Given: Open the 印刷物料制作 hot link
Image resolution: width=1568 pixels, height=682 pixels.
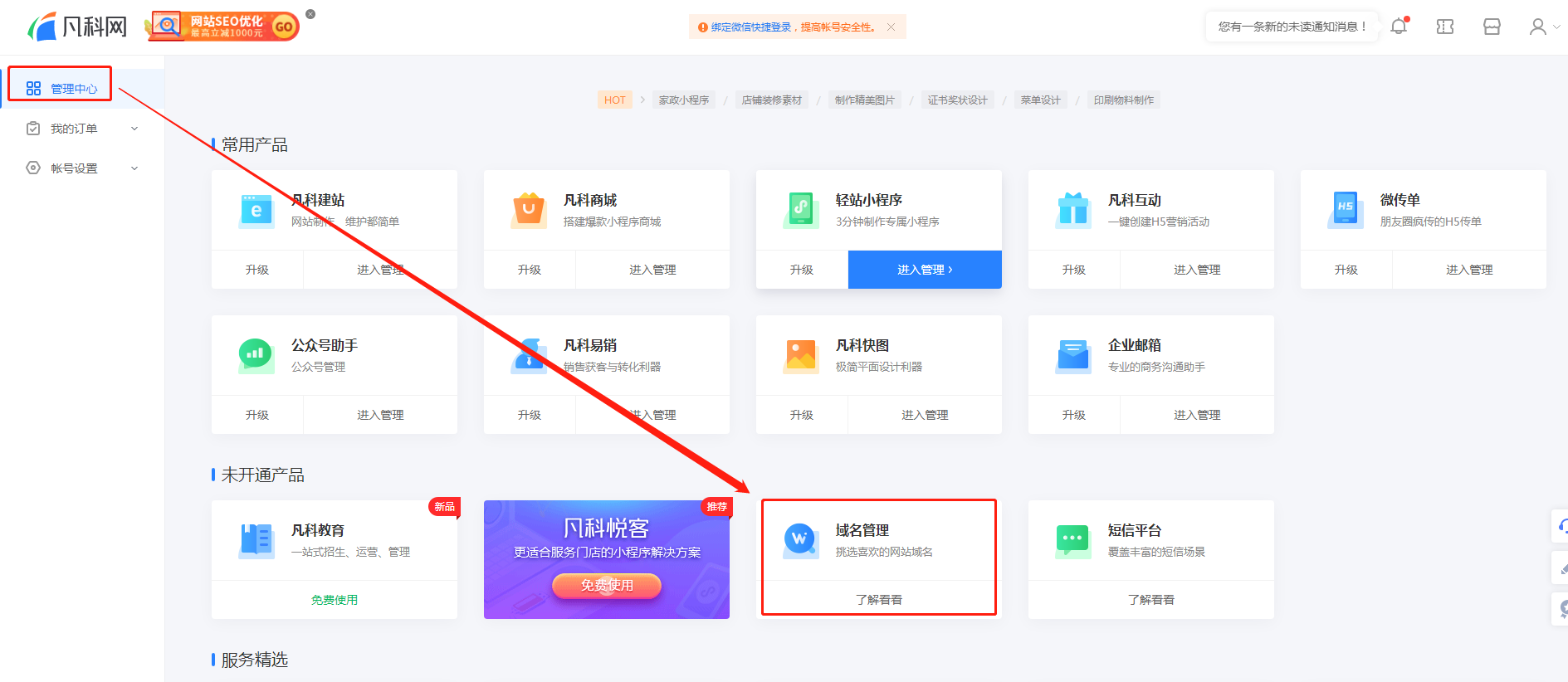Looking at the screenshot, I should 1124,100.
